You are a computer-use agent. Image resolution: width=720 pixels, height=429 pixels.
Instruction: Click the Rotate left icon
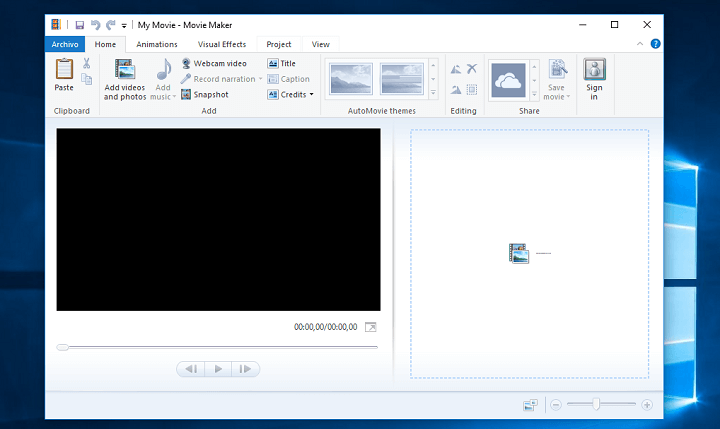(456, 69)
